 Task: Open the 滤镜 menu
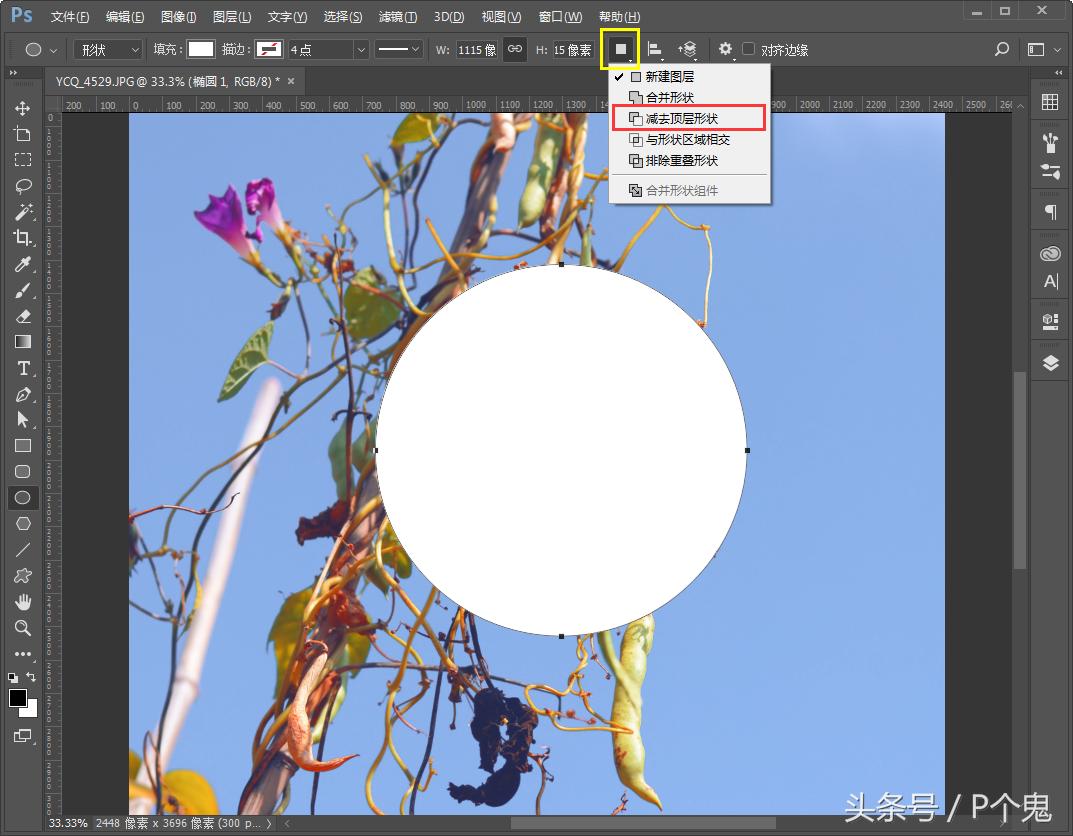[x=395, y=16]
